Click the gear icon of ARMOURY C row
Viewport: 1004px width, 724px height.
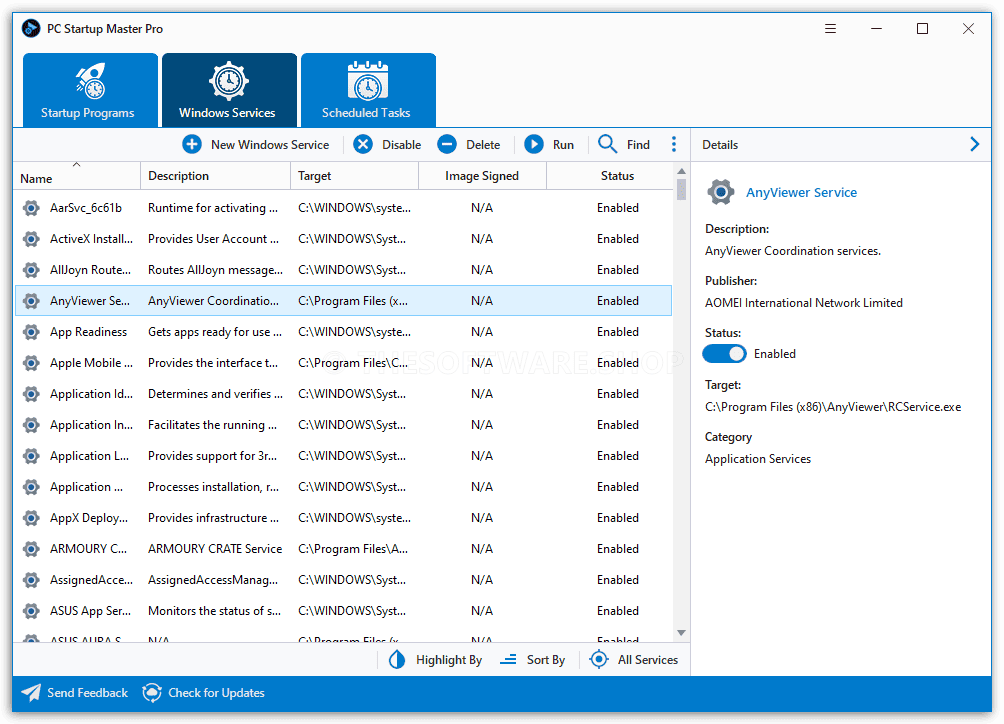(31, 549)
